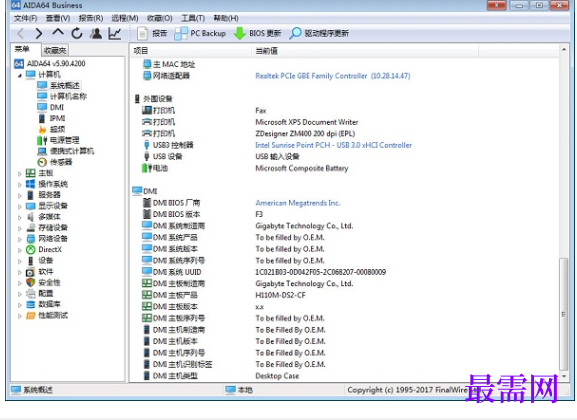Viewport: 577px width, 420px height.
Task: Open the 查看(V) menu
Action: 58,18
